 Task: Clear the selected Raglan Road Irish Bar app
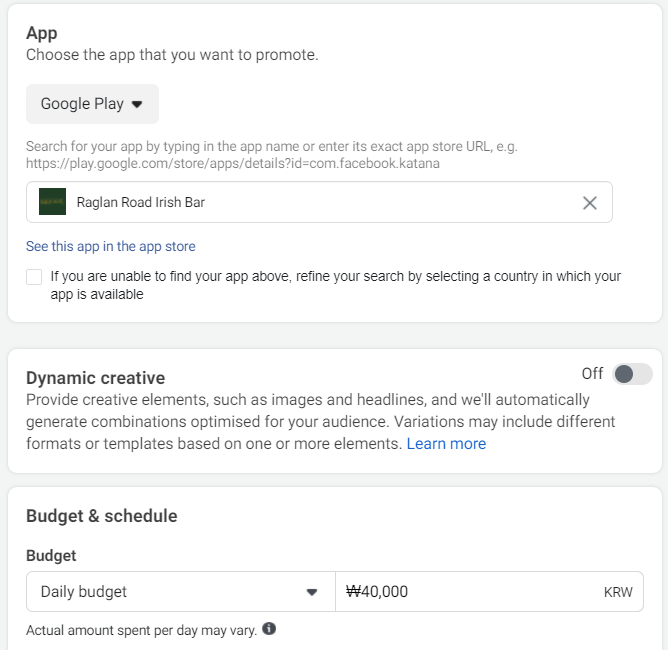click(590, 203)
